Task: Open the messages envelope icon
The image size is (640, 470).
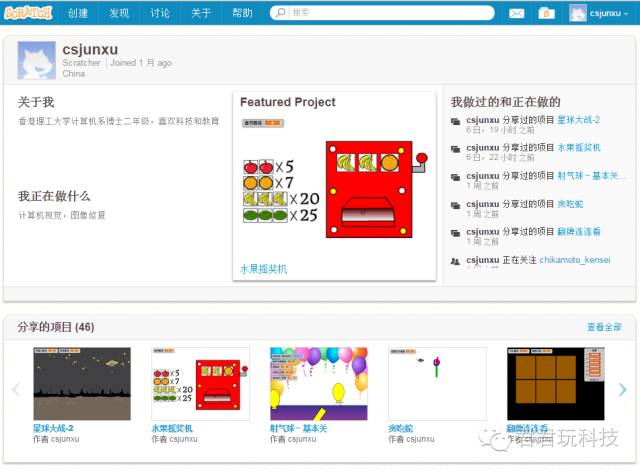Action: point(516,13)
